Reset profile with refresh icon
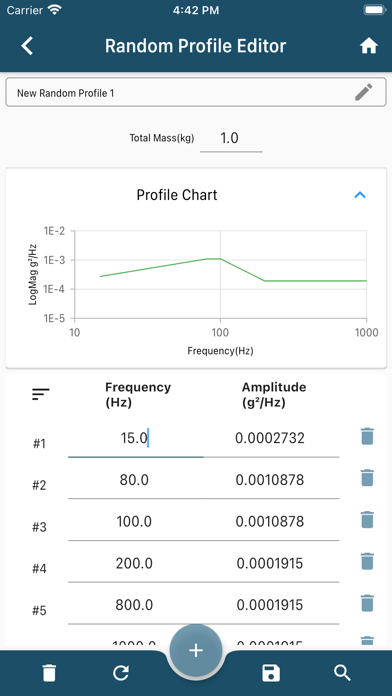 pos(121,673)
